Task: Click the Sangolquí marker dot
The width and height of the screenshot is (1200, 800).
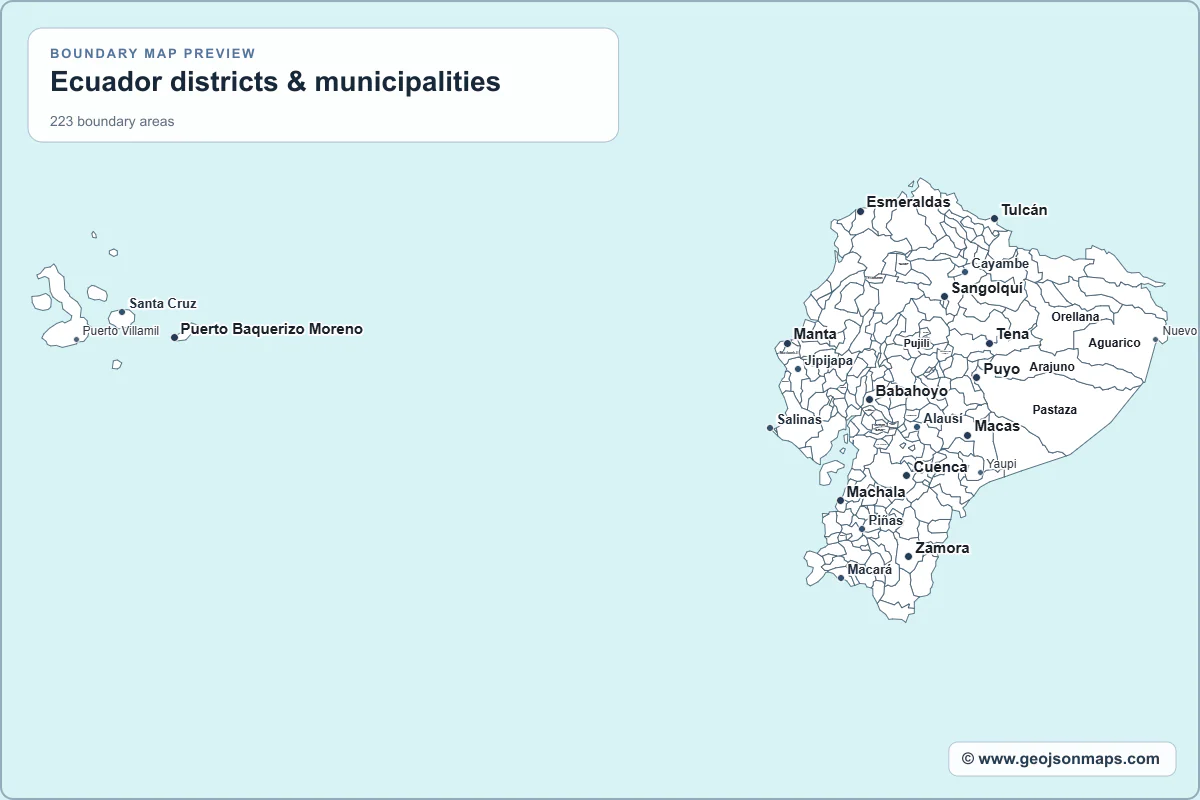Action: (944, 296)
